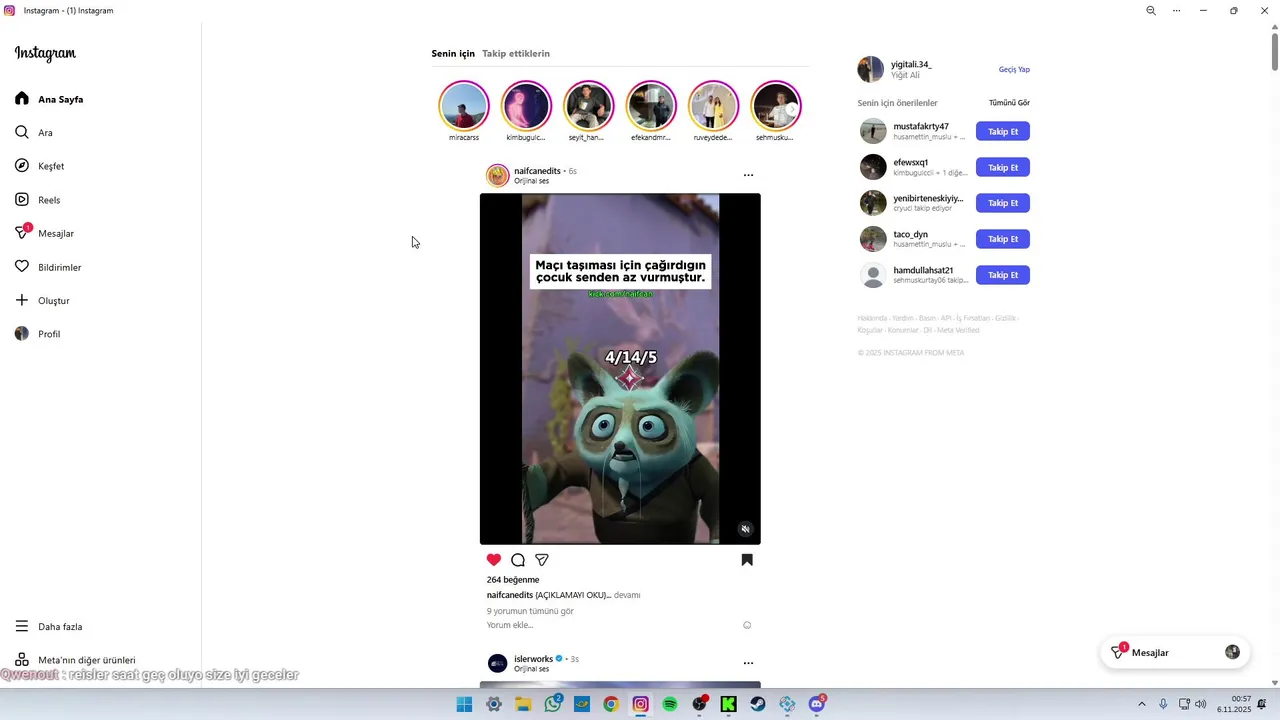Open naifcanedits profile name on post

(537, 171)
